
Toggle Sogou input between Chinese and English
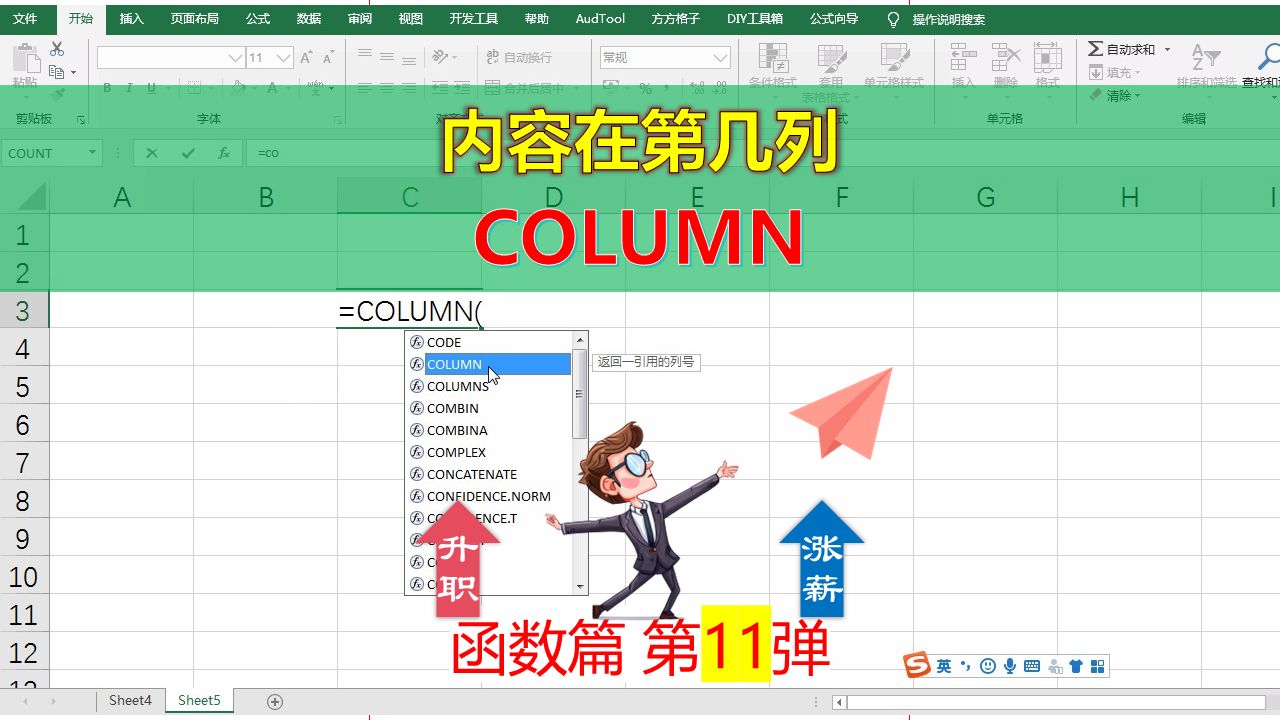click(x=944, y=664)
